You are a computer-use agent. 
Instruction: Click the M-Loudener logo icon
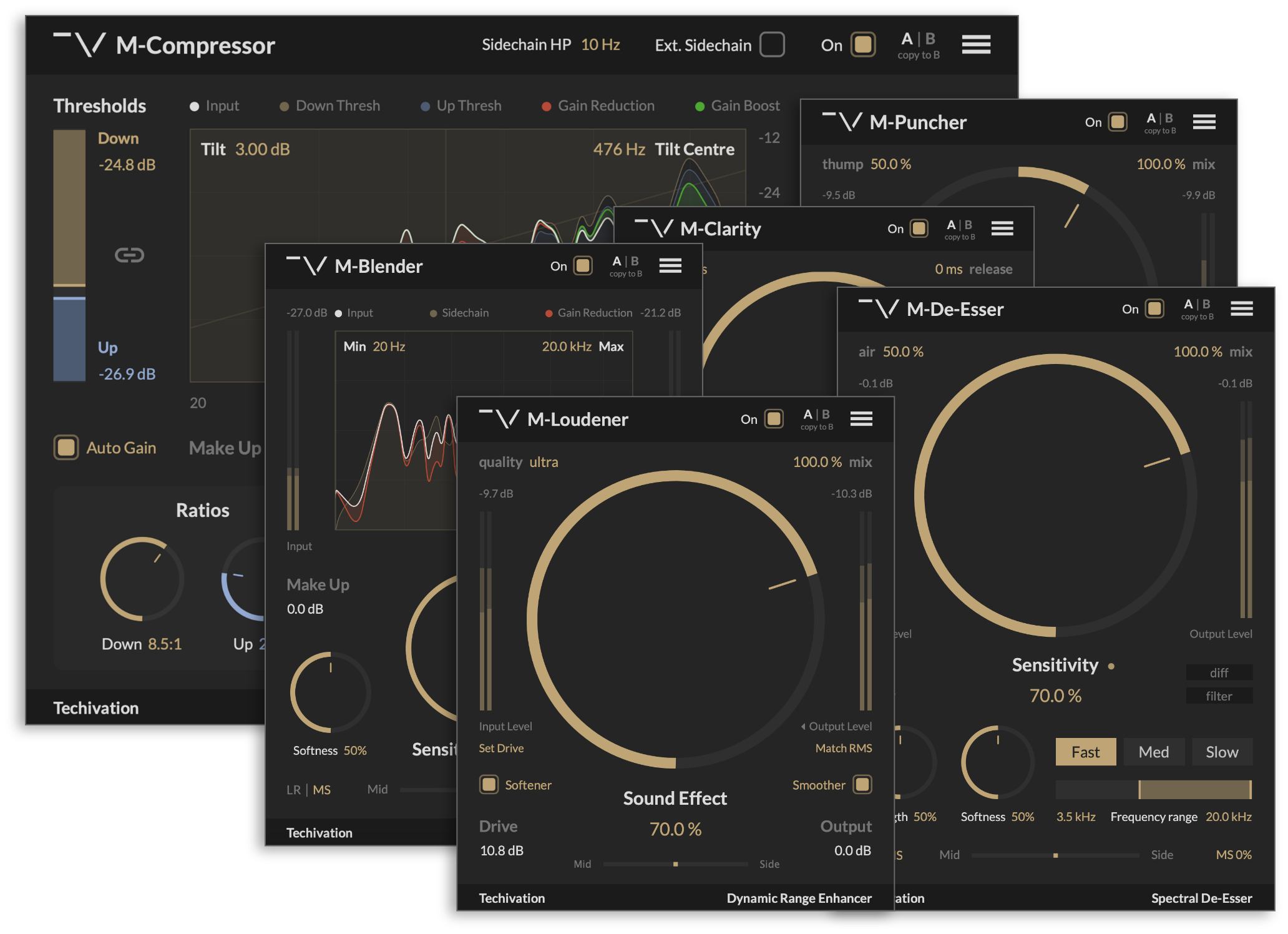coord(499,419)
